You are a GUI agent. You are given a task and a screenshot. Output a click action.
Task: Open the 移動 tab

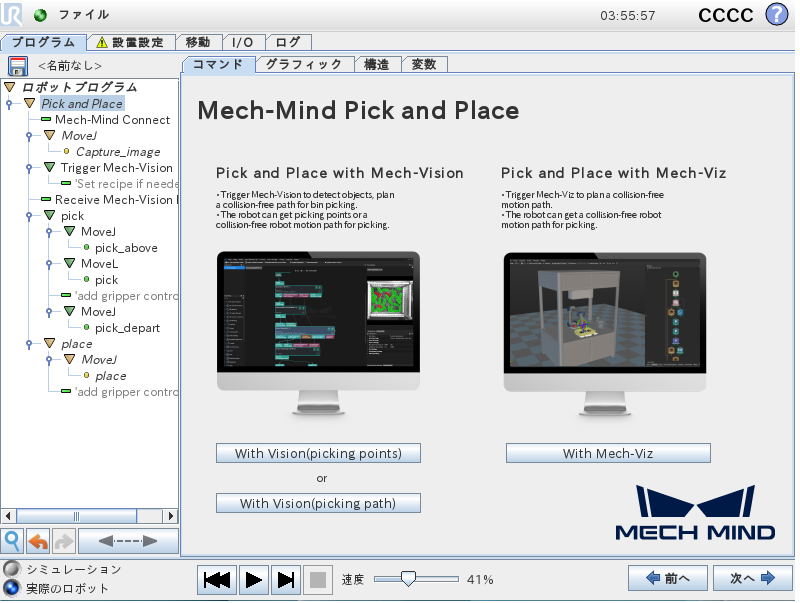[199, 42]
